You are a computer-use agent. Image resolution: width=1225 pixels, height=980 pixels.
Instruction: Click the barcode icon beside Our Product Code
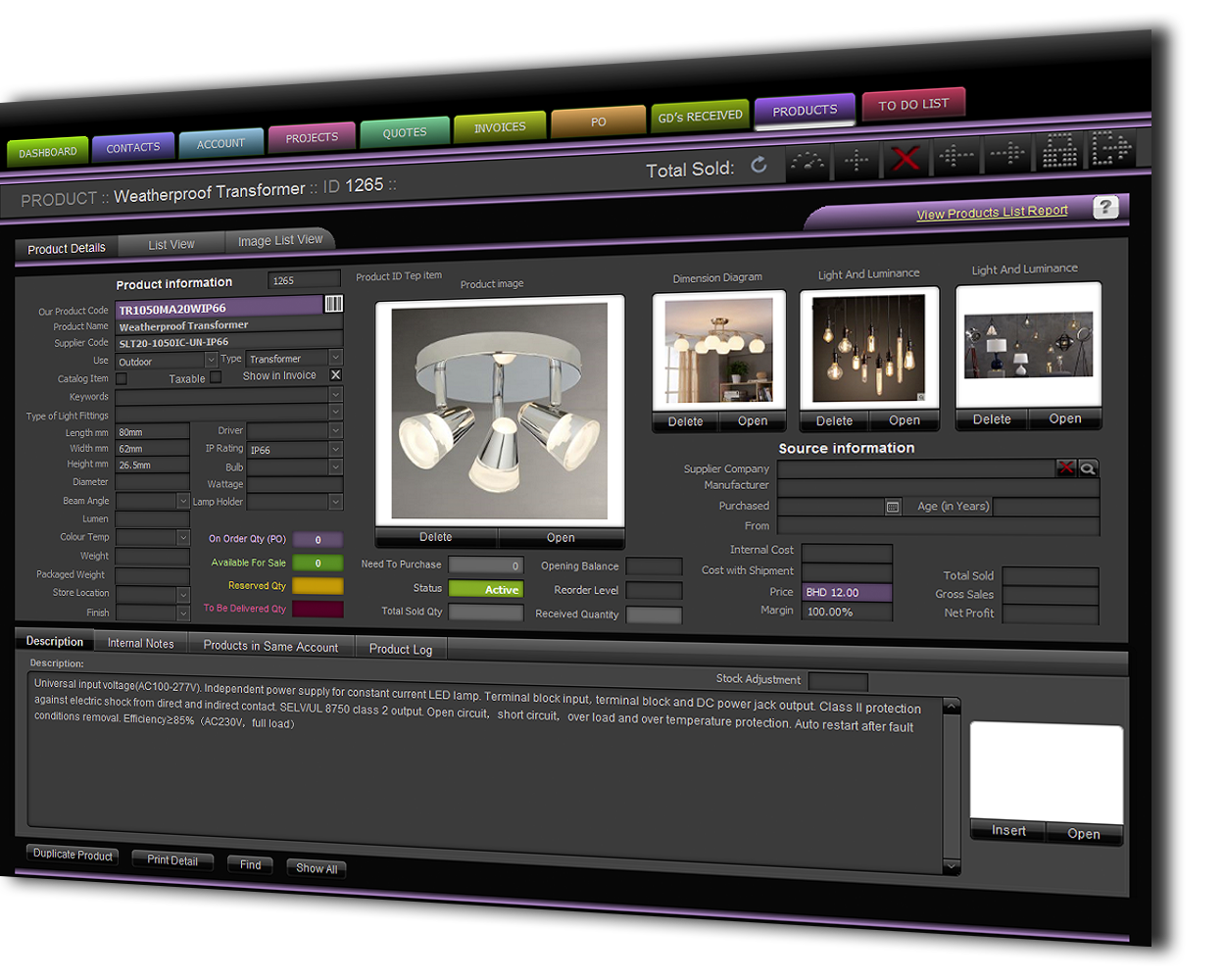pos(333,304)
